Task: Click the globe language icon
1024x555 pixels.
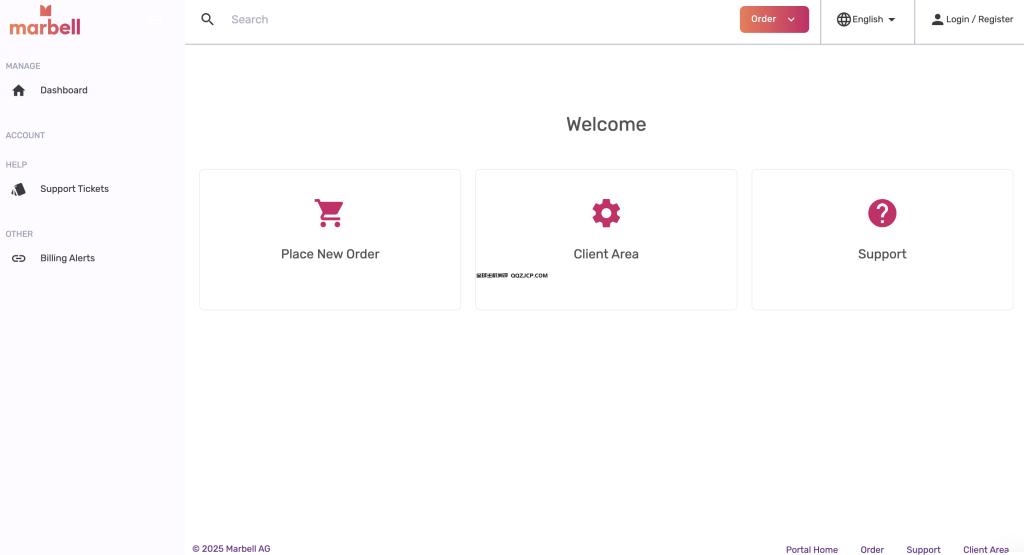Action: click(843, 19)
